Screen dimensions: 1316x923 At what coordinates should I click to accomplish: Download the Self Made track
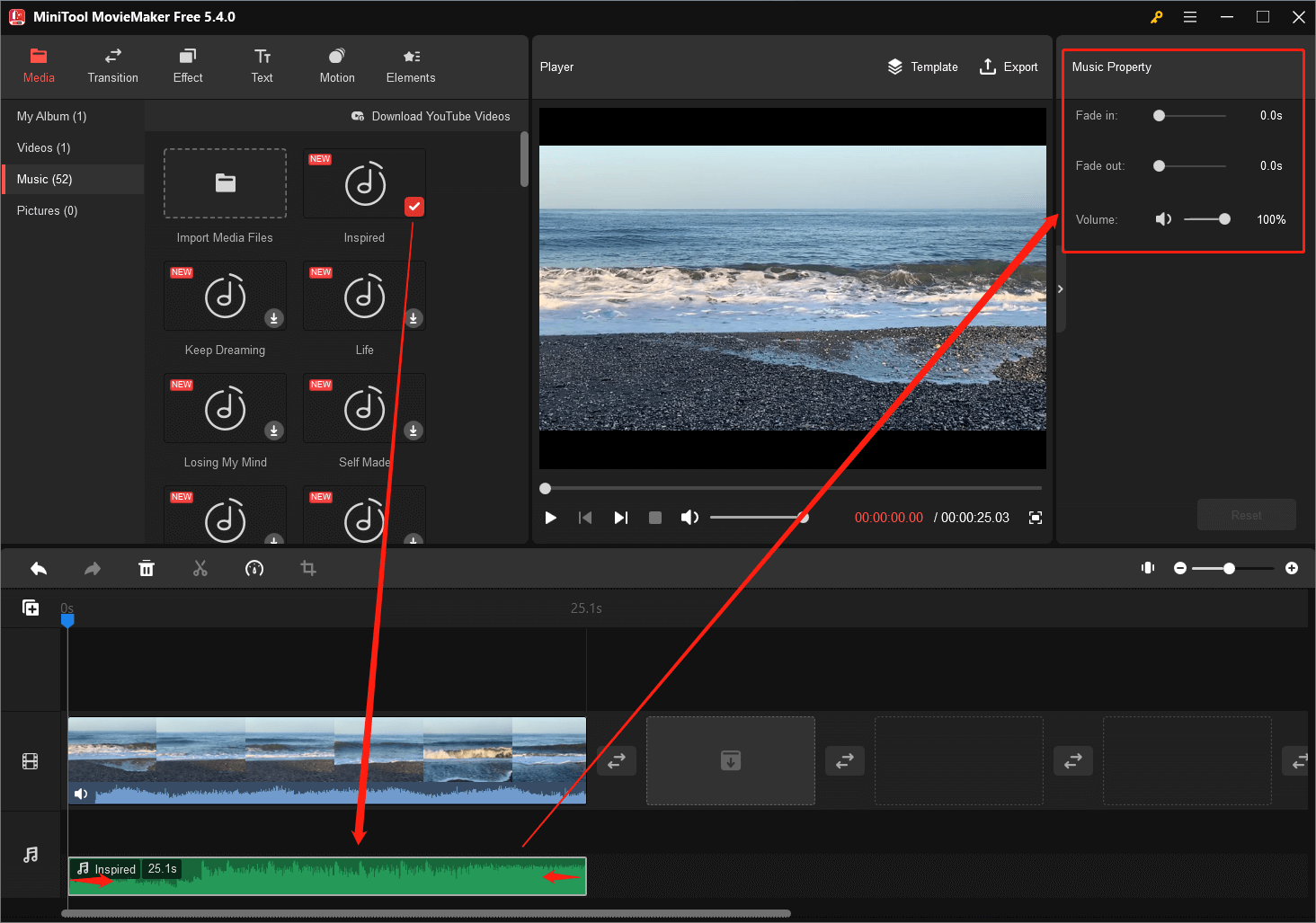(x=413, y=430)
